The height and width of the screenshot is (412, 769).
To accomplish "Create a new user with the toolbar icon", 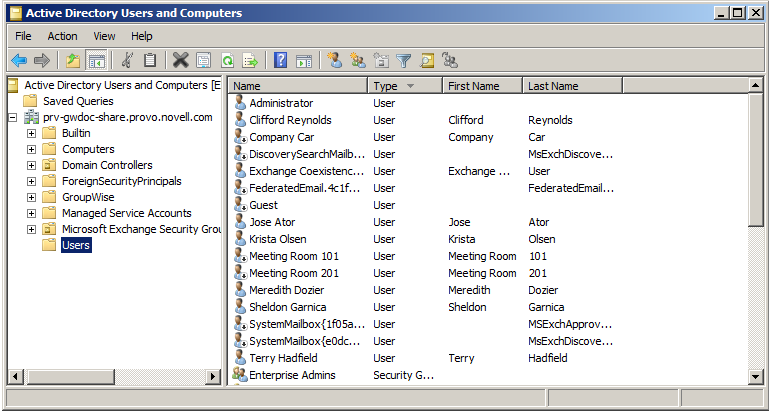I will coord(334,61).
